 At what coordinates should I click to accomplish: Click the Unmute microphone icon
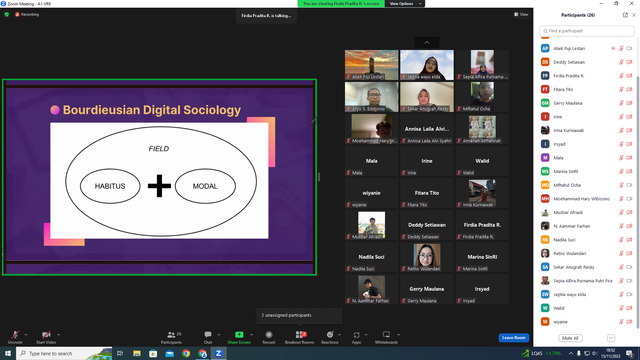click(15, 335)
